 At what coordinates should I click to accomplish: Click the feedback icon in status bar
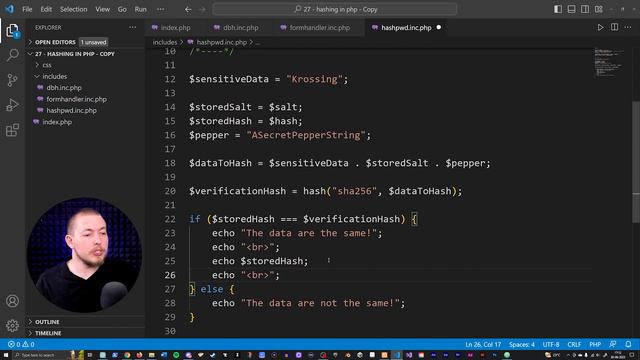click(x=613, y=344)
